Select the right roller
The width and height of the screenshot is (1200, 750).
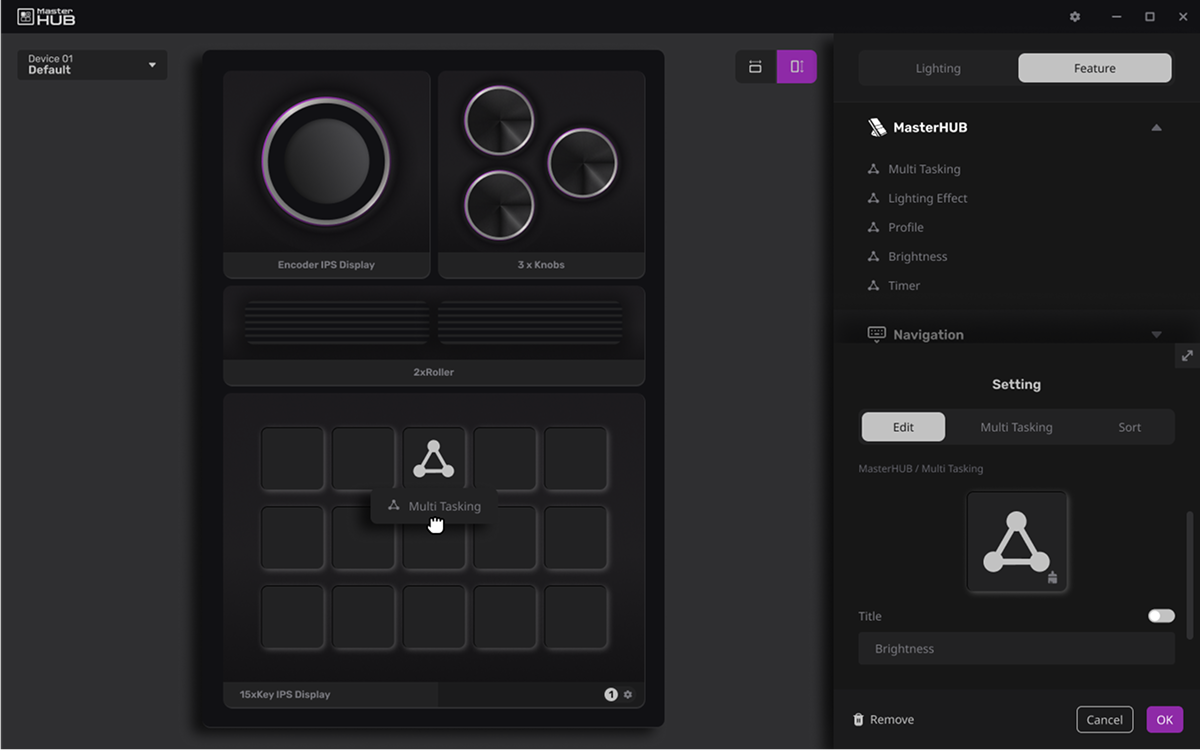pos(530,323)
